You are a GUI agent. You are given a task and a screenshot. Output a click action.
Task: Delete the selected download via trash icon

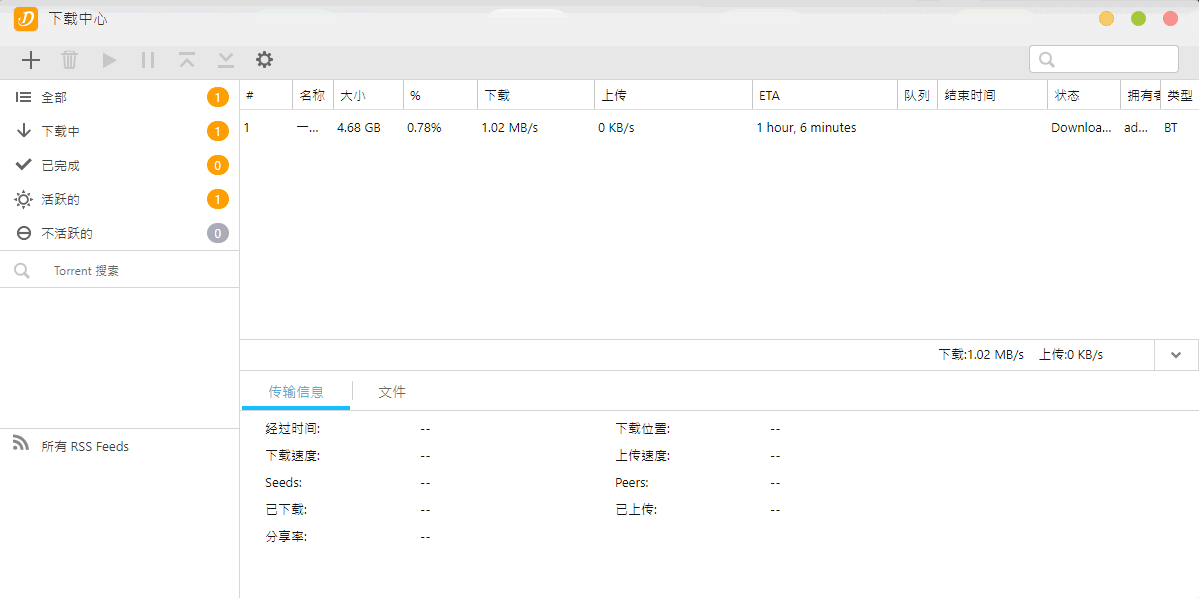[x=69, y=60]
